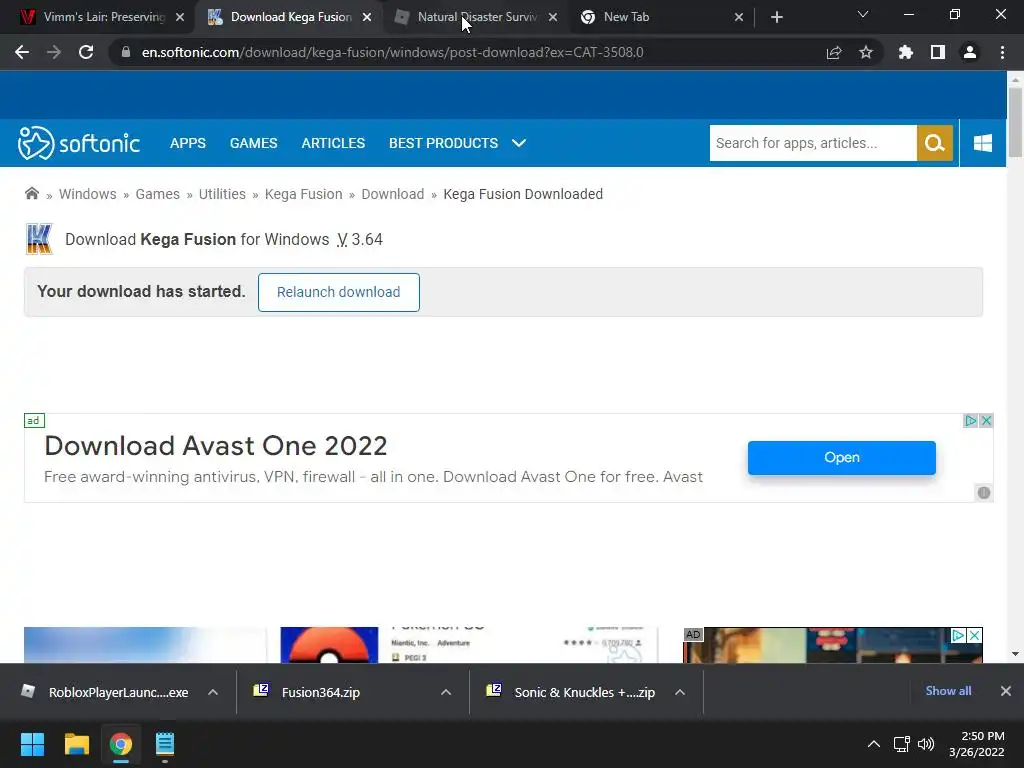Open RobloxPlayerLauncher.exe download item
The width and height of the screenshot is (1024, 768).
pyautogui.click(x=108, y=692)
